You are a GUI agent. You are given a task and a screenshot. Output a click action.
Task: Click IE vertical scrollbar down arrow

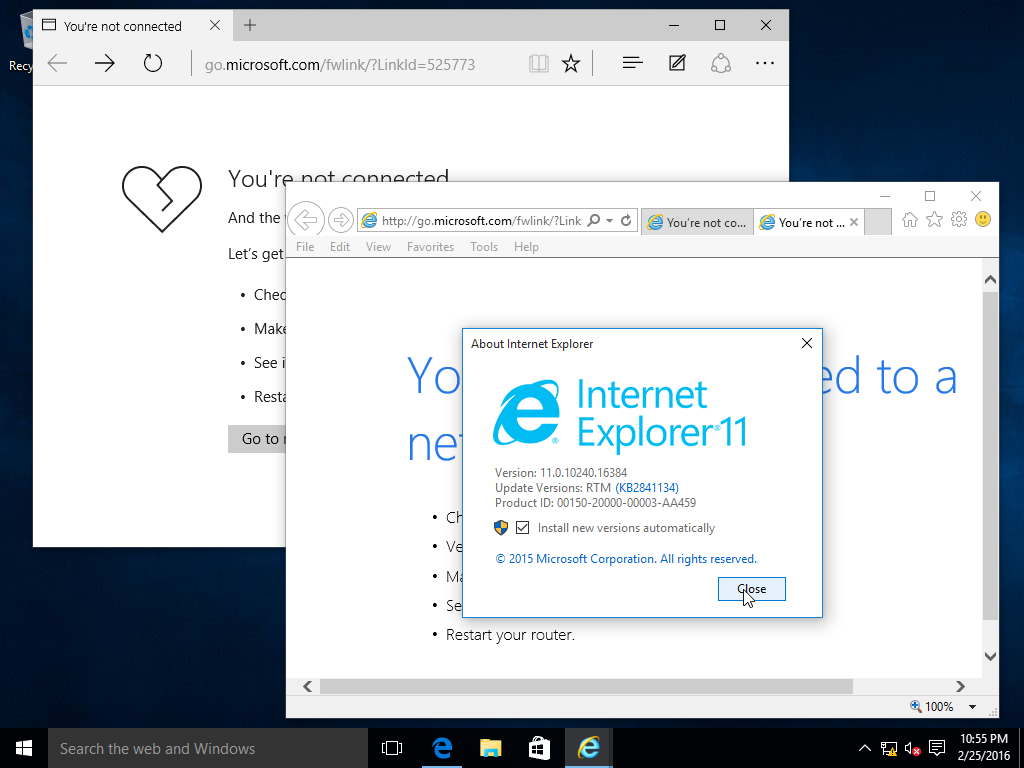(x=990, y=656)
